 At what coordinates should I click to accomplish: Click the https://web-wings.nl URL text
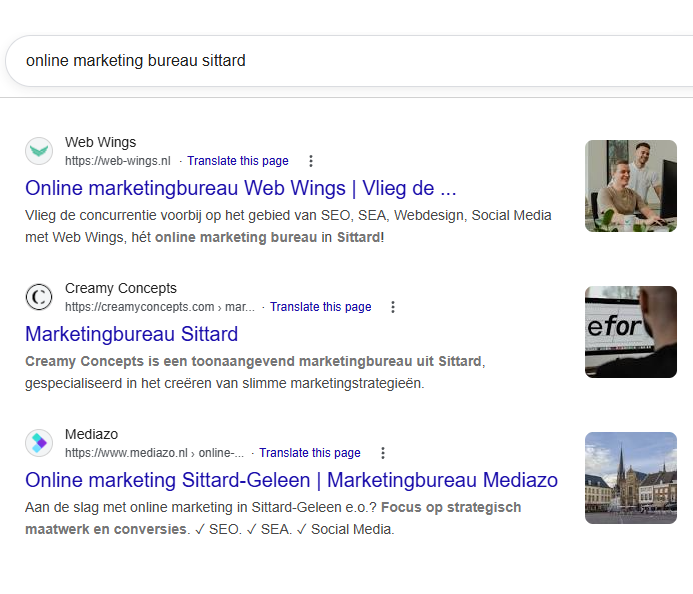117,161
